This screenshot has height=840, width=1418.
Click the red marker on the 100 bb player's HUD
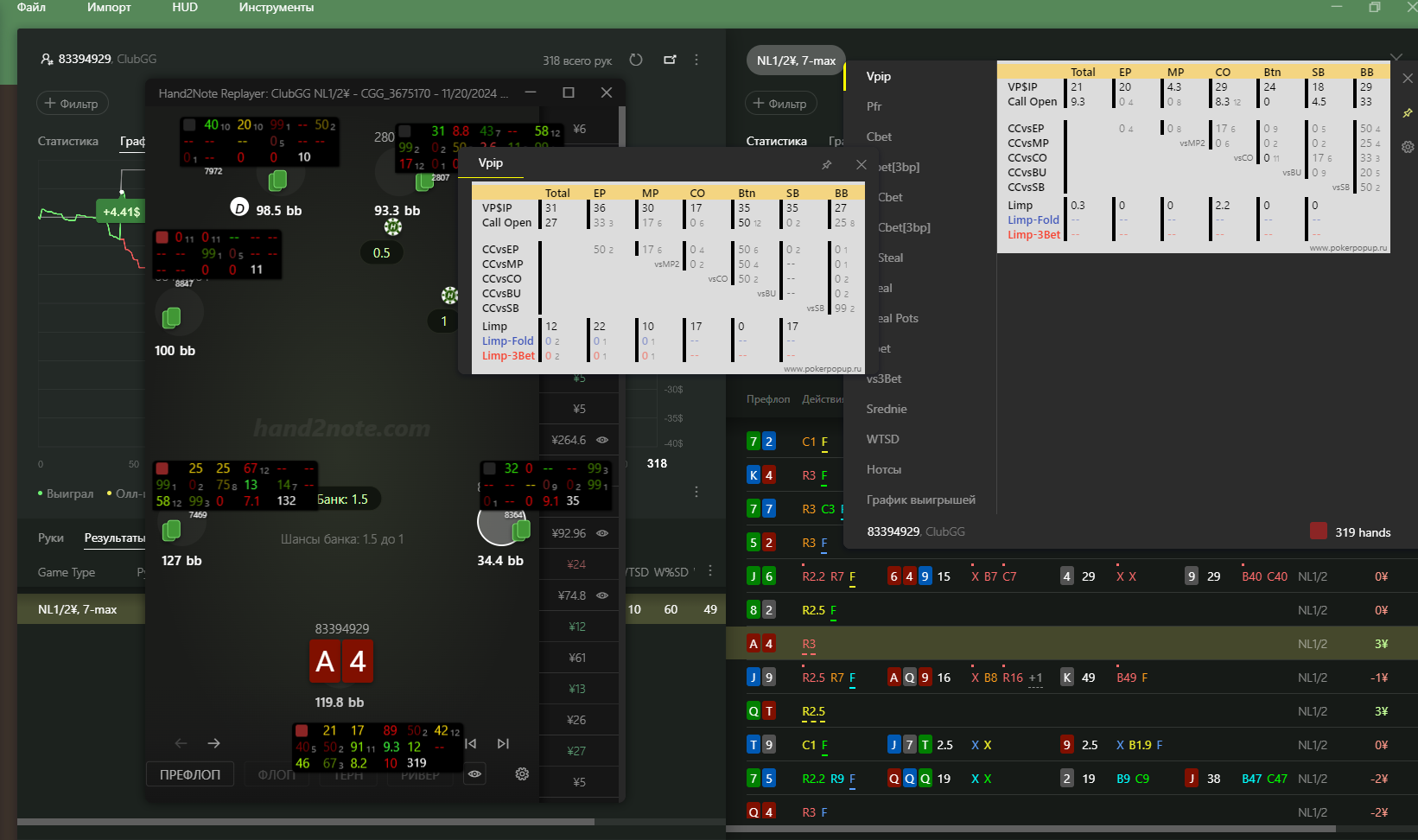click(162, 238)
